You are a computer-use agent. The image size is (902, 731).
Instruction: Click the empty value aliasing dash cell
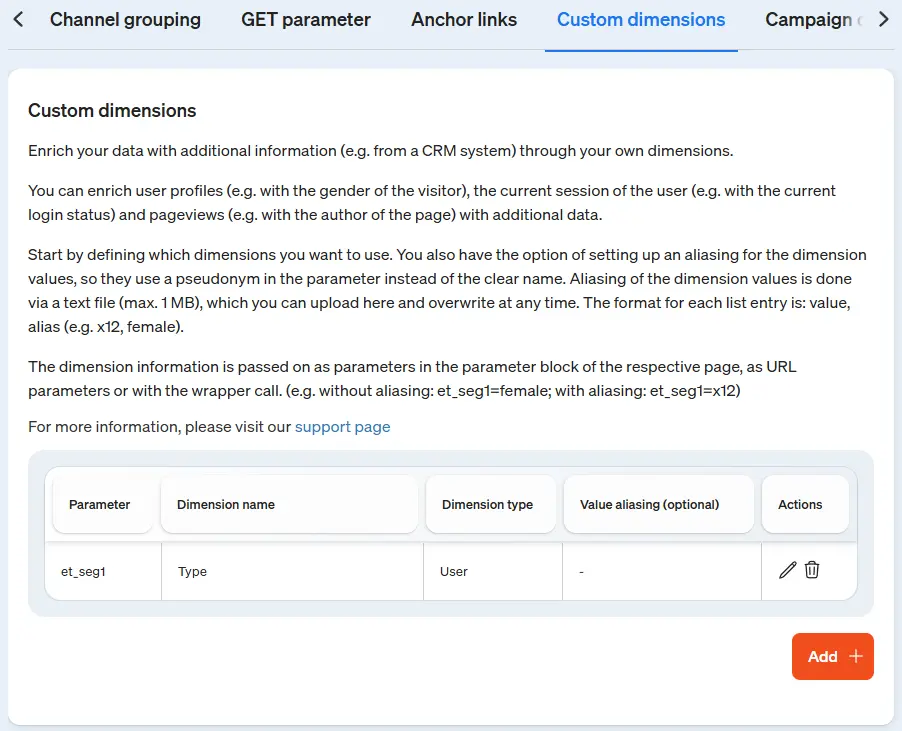(x=581, y=572)
